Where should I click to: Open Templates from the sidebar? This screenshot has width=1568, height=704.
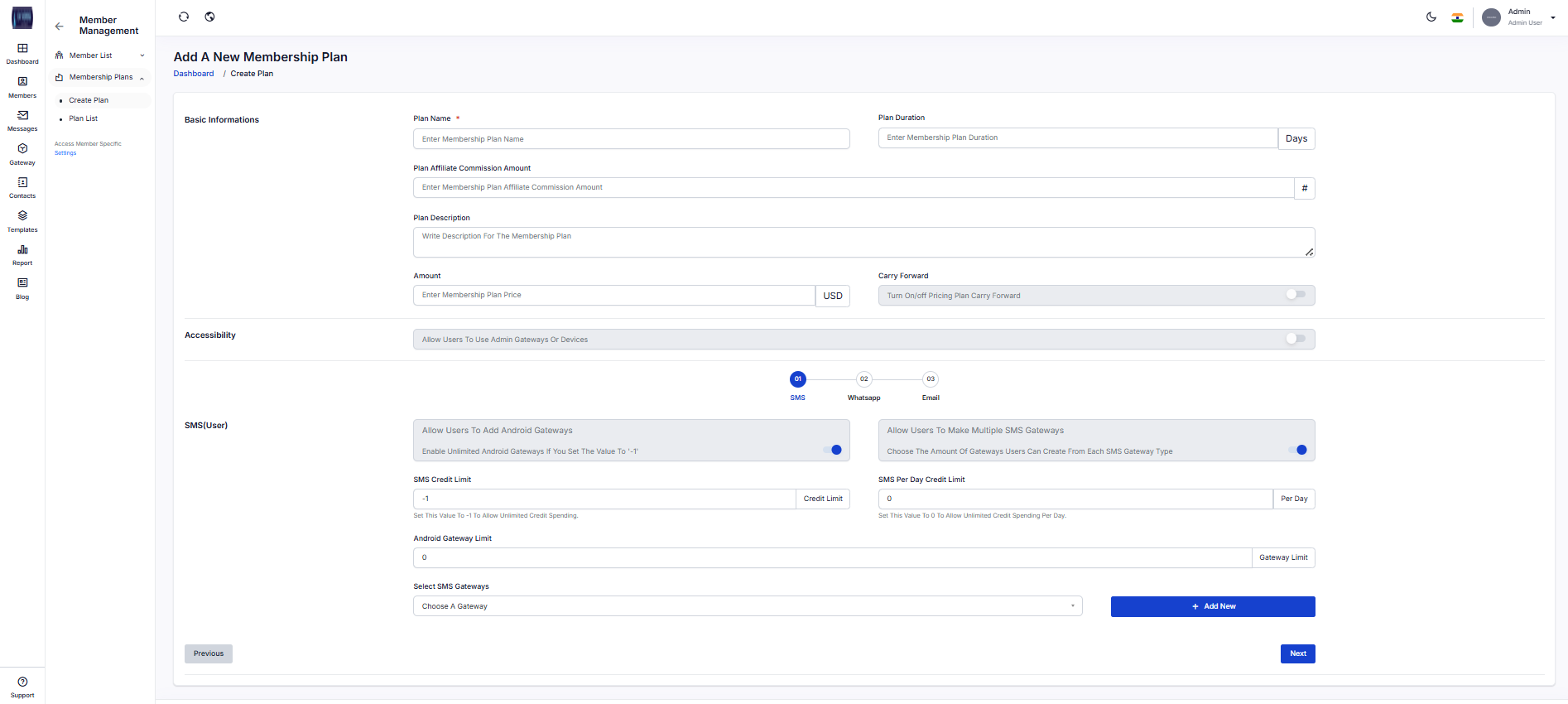click(22, 216)
